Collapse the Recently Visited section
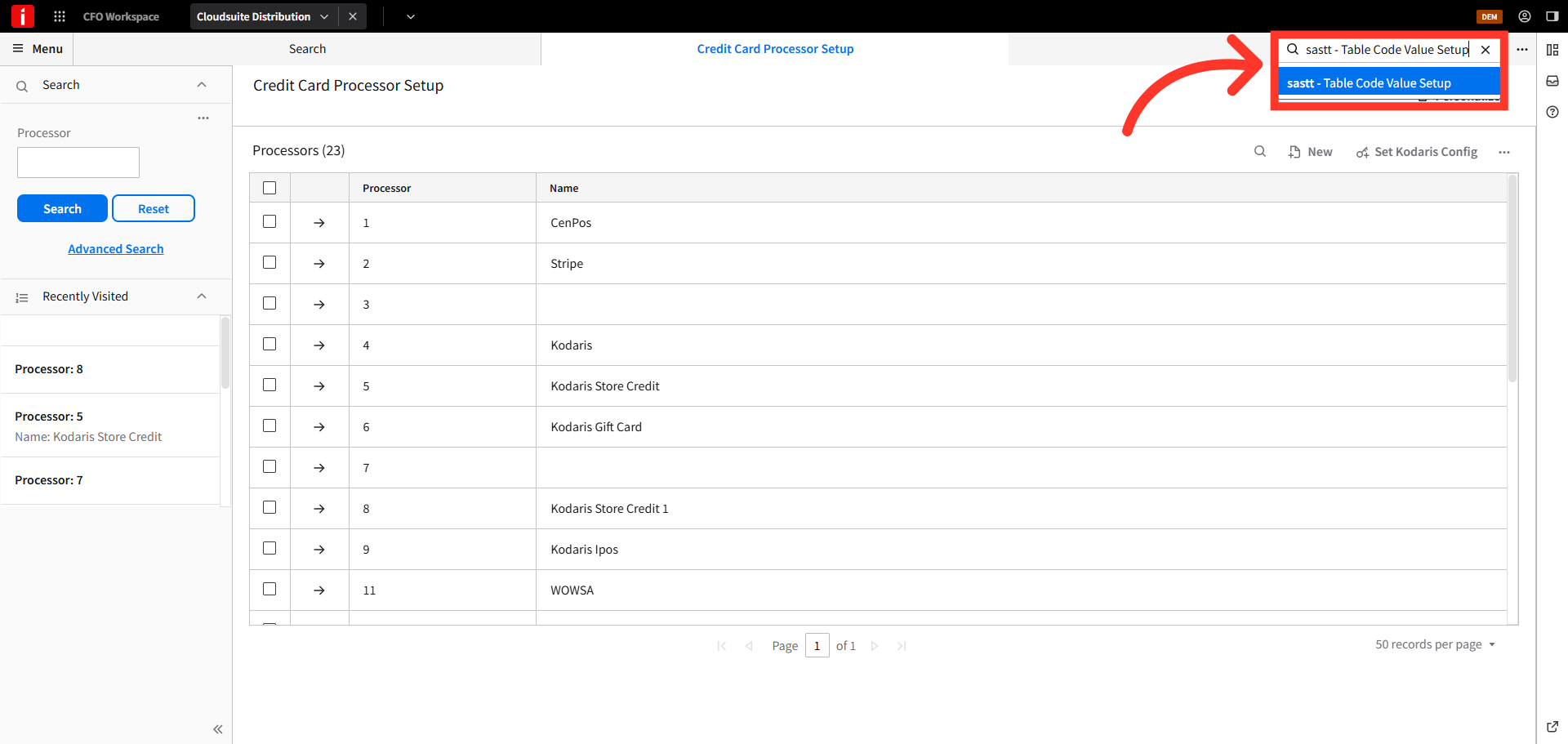The width and height of the screenshot is (1568, 744). pyautogui.click(x=202, y=296)
